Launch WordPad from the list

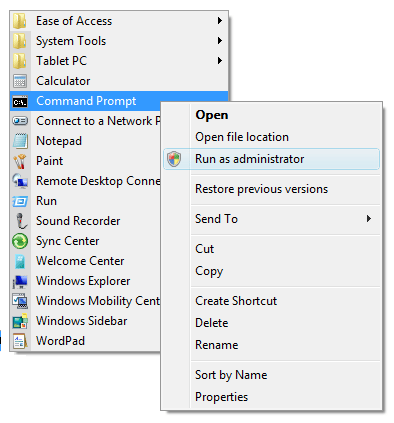click(x=60, y=341)
